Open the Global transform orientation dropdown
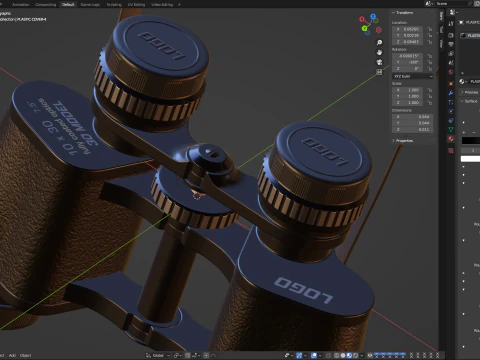The width and height of the screenshot is (480, 360). coord(158,355)
